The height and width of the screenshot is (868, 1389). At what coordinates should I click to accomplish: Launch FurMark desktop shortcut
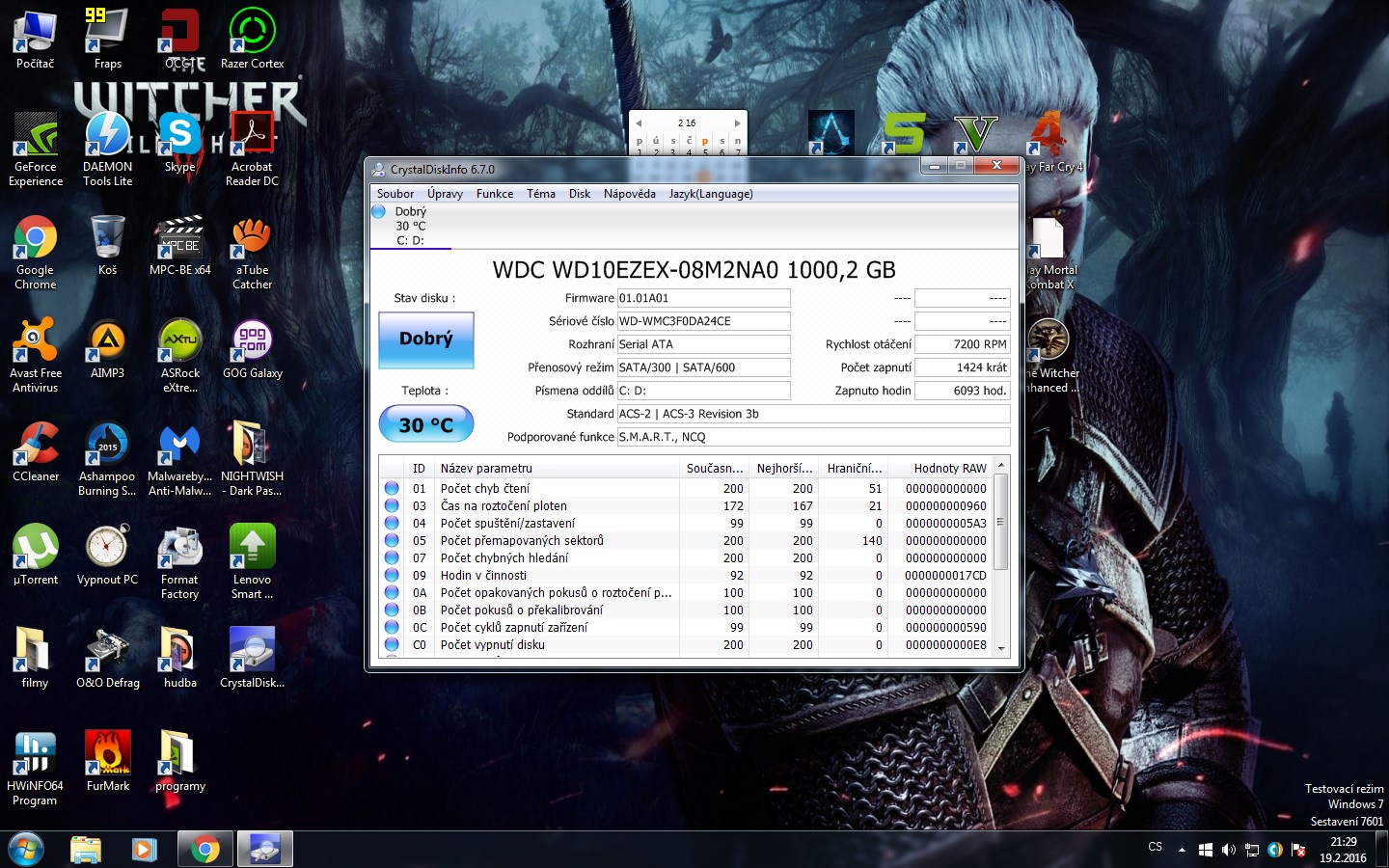(x=108, y=762)
